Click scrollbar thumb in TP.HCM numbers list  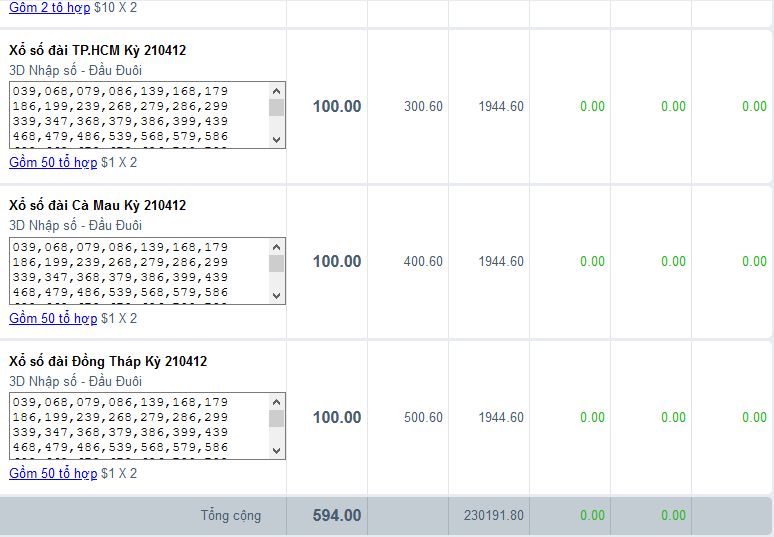click(276, 108)
